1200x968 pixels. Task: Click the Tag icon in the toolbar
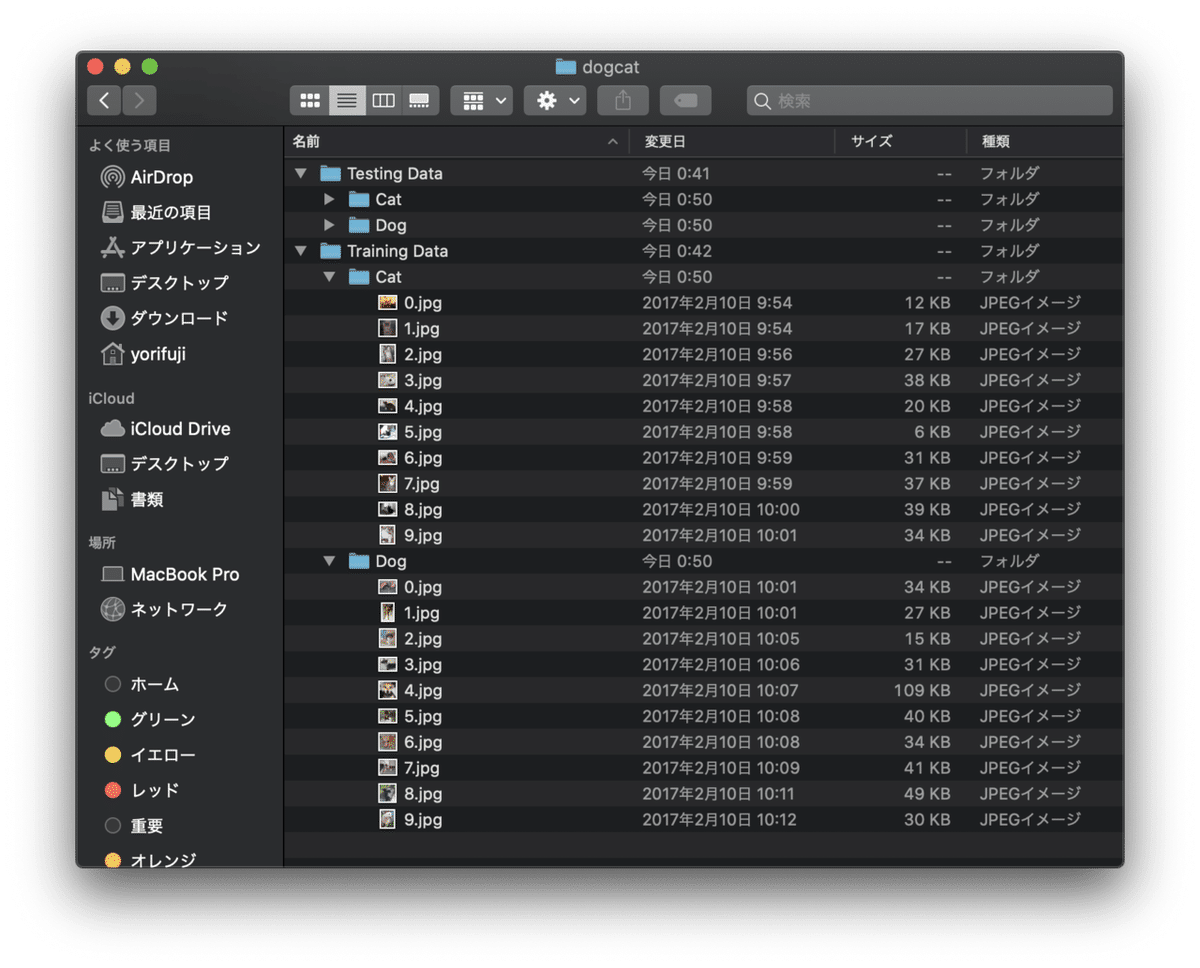click(685, 100)
